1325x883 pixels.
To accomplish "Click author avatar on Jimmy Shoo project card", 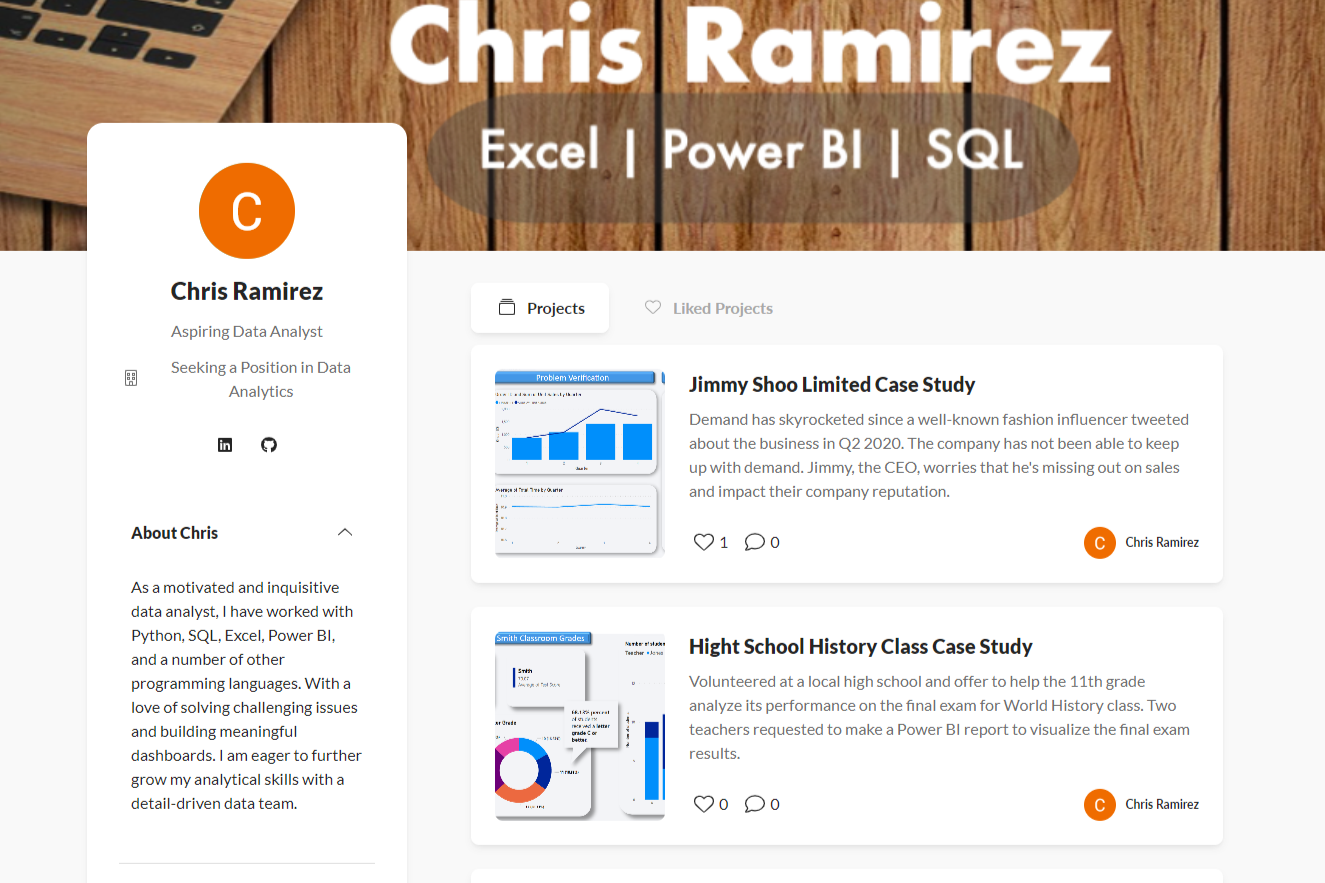I will coord(1100,542).
